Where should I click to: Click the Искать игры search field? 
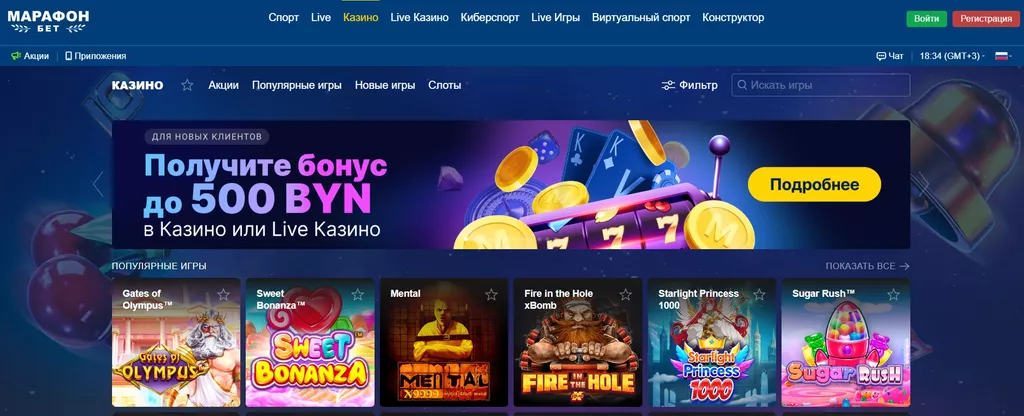(820, 85)
